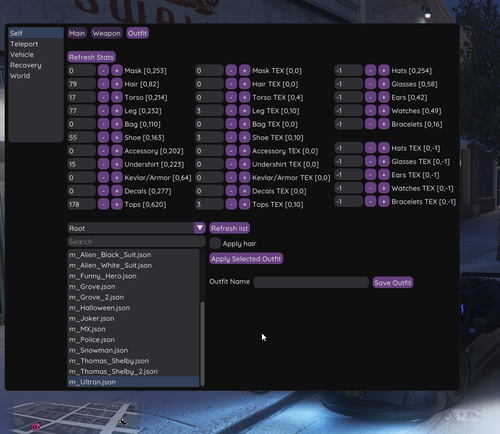
Task: Select m_Joker.json outfit
Action: coord(133,318)
